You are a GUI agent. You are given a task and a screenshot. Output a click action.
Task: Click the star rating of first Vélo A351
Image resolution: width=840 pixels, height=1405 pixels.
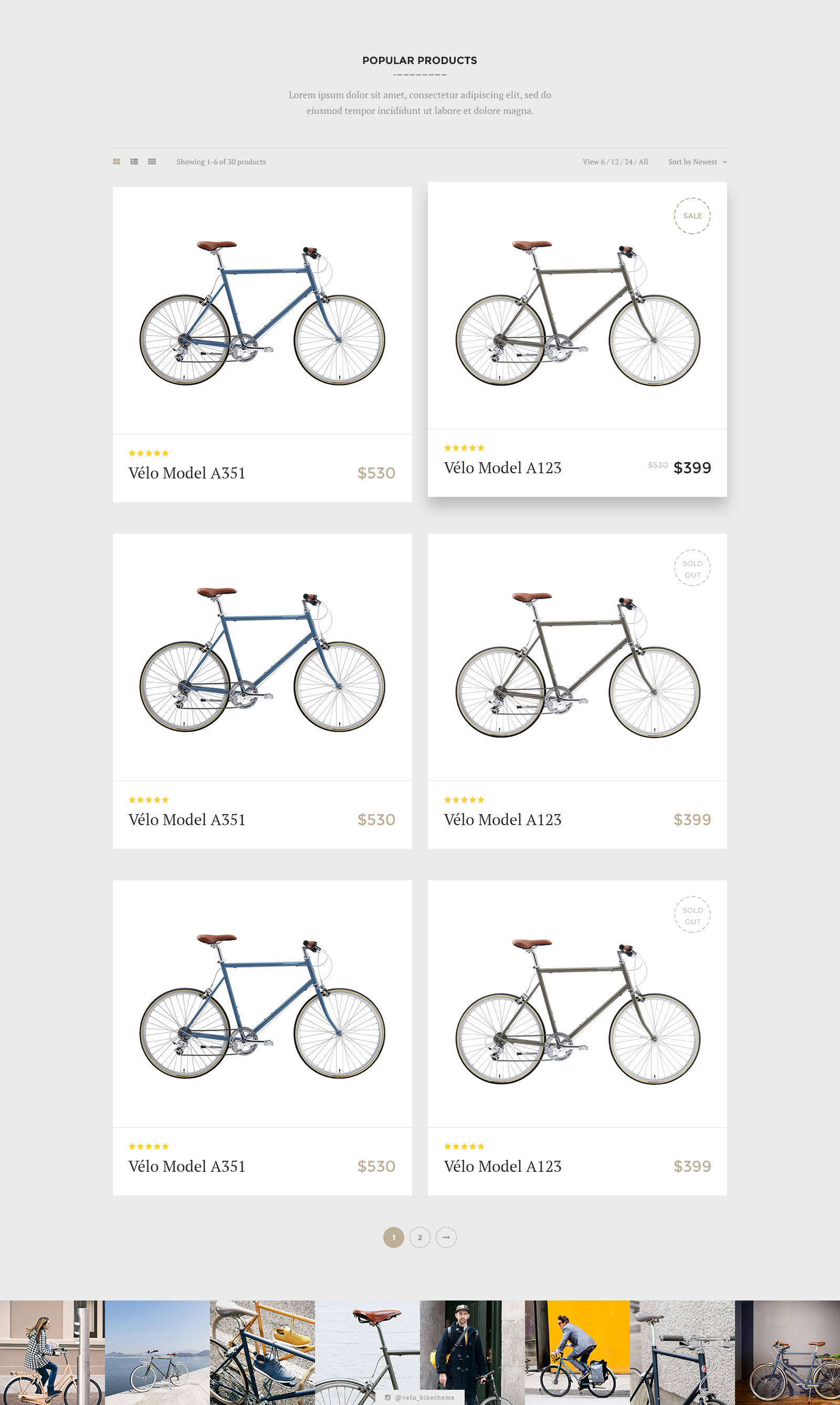point(148,453)
